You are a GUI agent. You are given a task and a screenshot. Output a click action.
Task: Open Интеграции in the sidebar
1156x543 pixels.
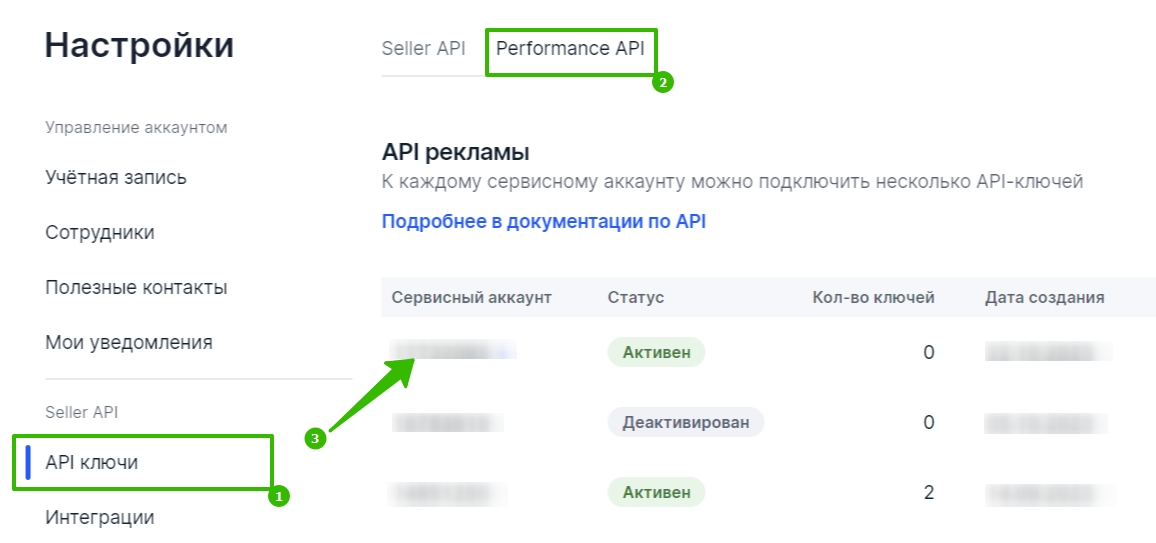[x=100, y=517]
